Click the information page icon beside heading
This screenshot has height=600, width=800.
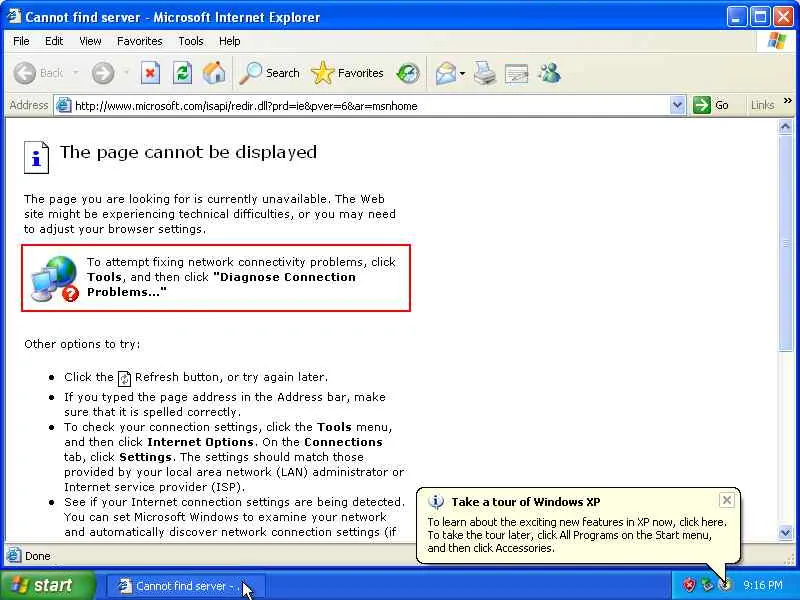point(36,158)
